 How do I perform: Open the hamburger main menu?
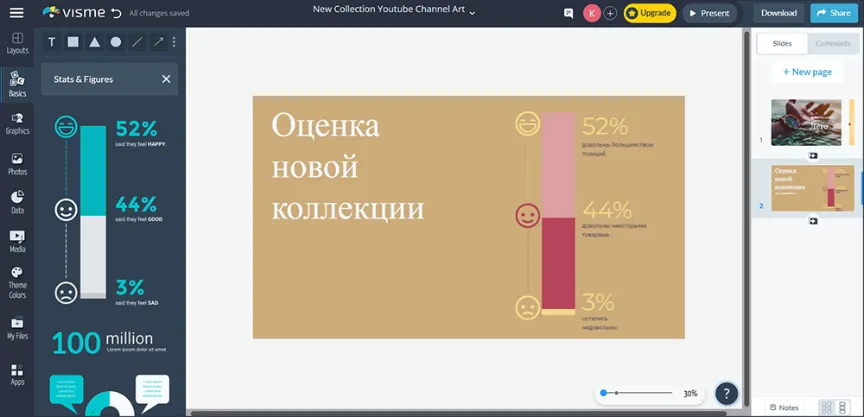pyautogui.click(x=17, y=13)
